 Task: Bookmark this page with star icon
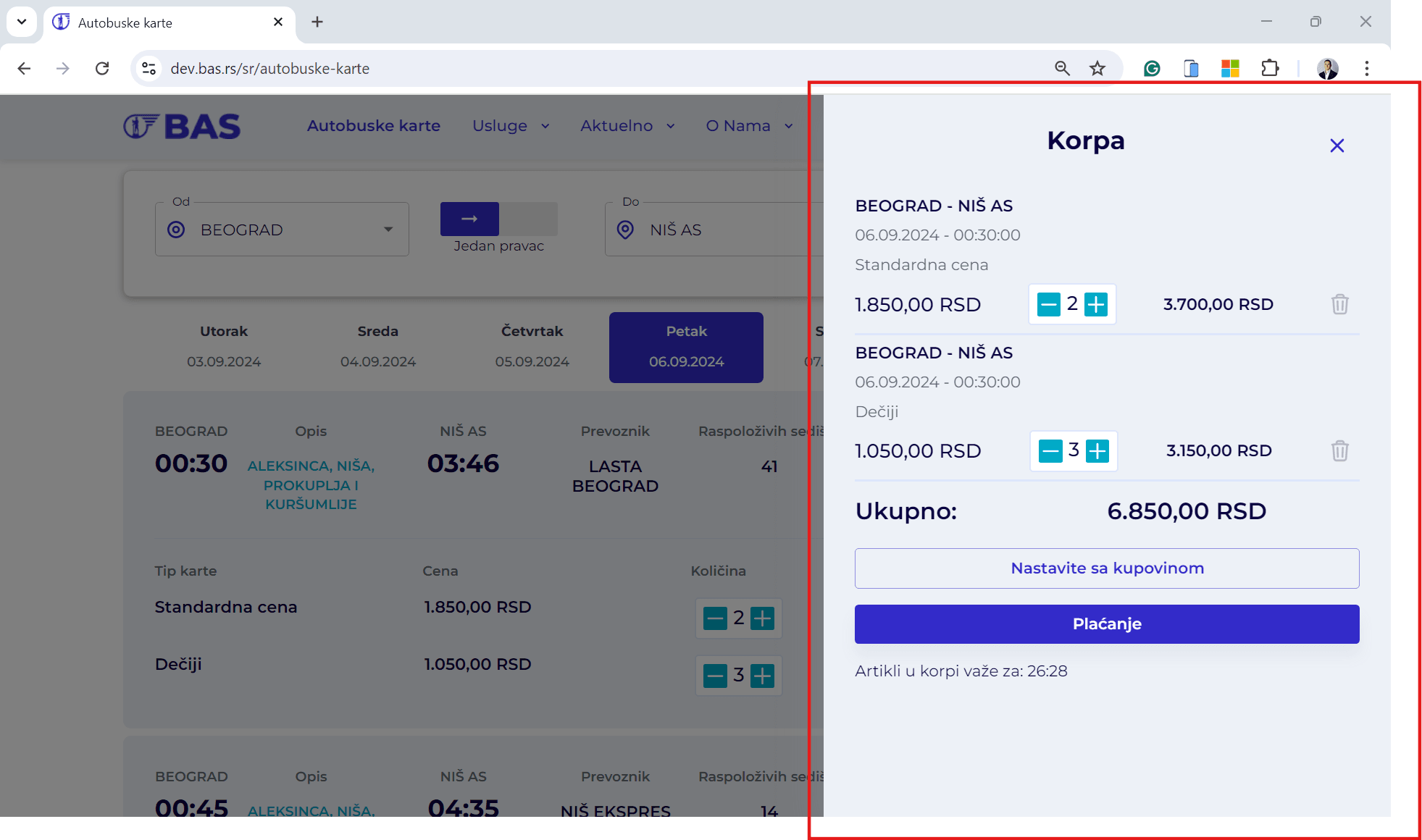[1097, 68]
